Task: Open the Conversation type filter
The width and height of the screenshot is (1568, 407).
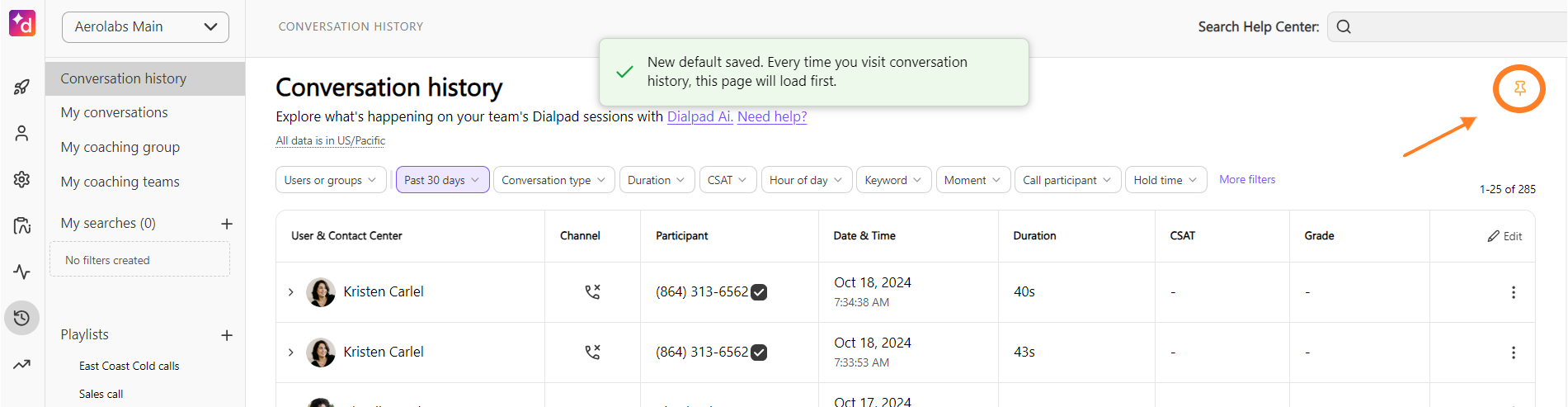Action: (x=553, y=180)
